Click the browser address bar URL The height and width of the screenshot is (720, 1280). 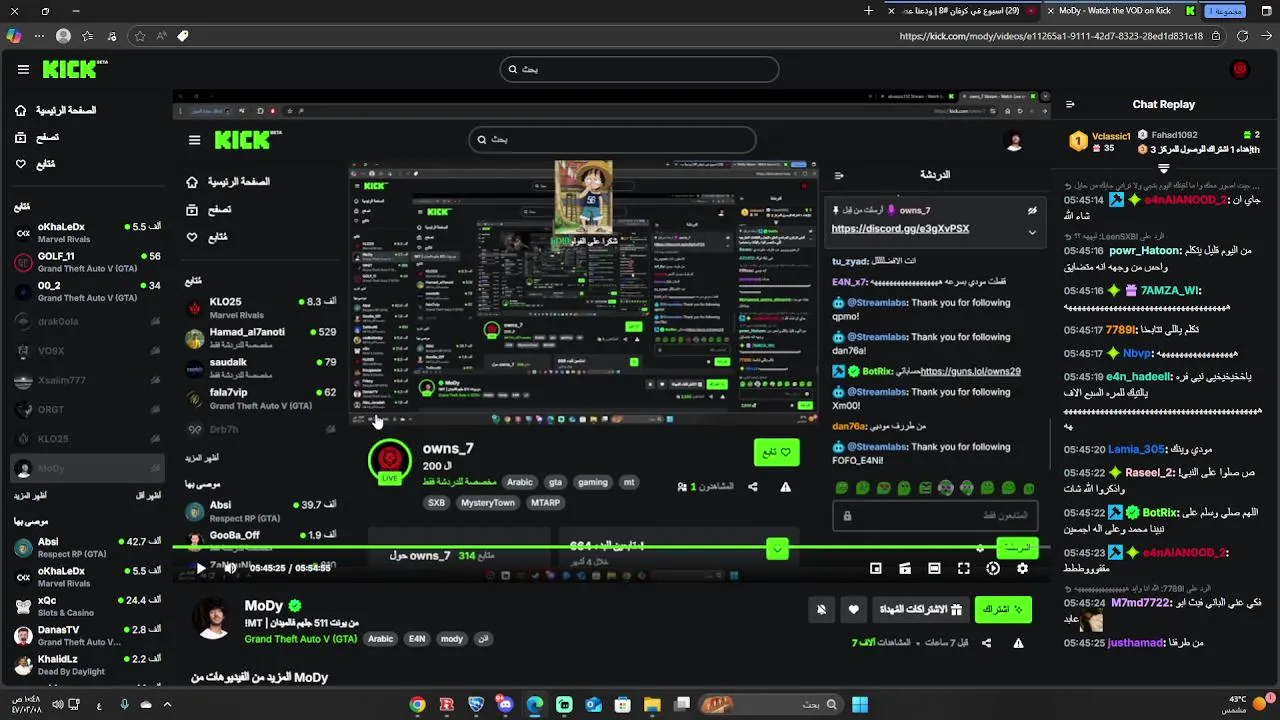tap(1051, 36)
